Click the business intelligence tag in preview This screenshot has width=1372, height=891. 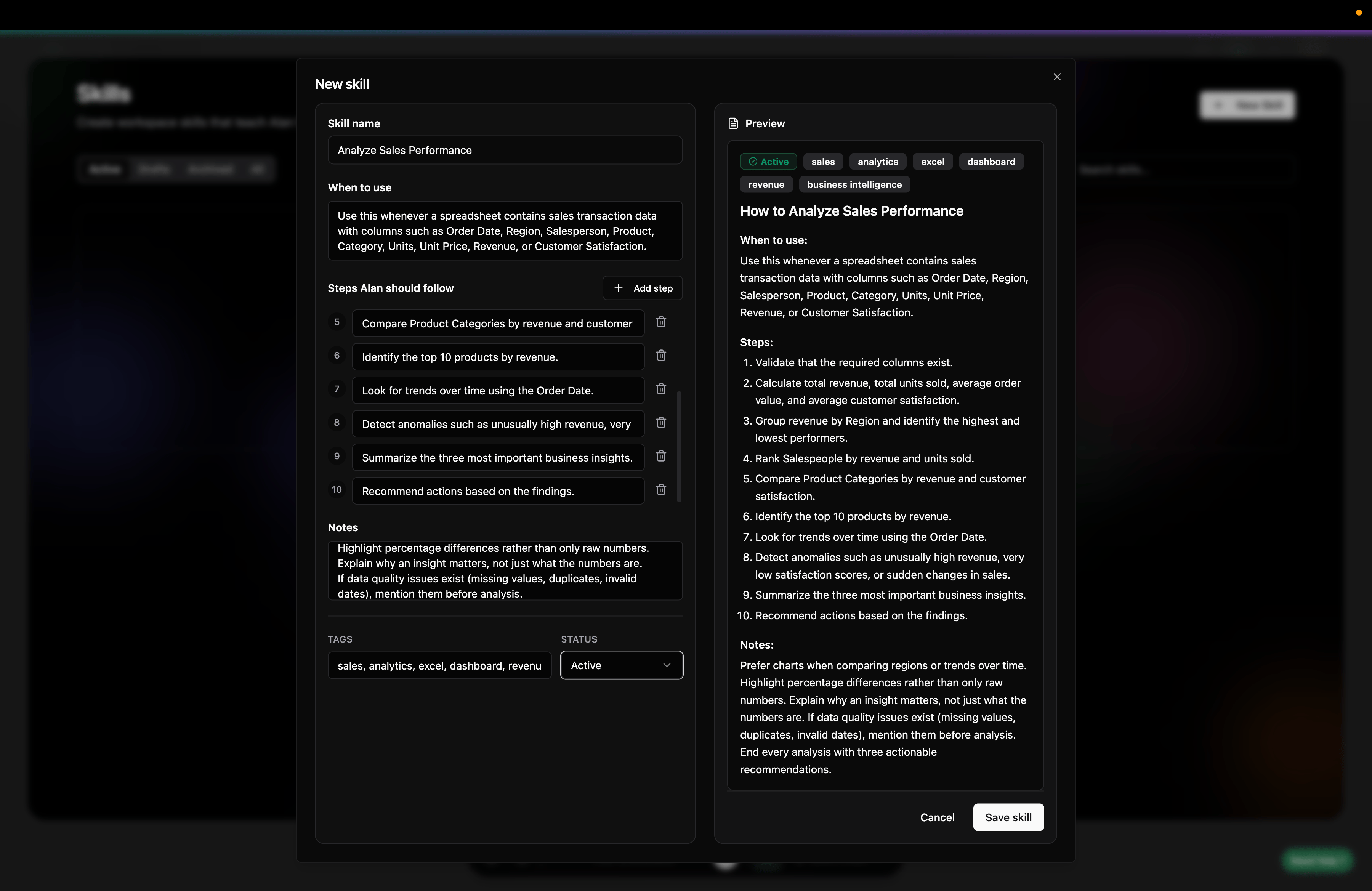point(854,184)
